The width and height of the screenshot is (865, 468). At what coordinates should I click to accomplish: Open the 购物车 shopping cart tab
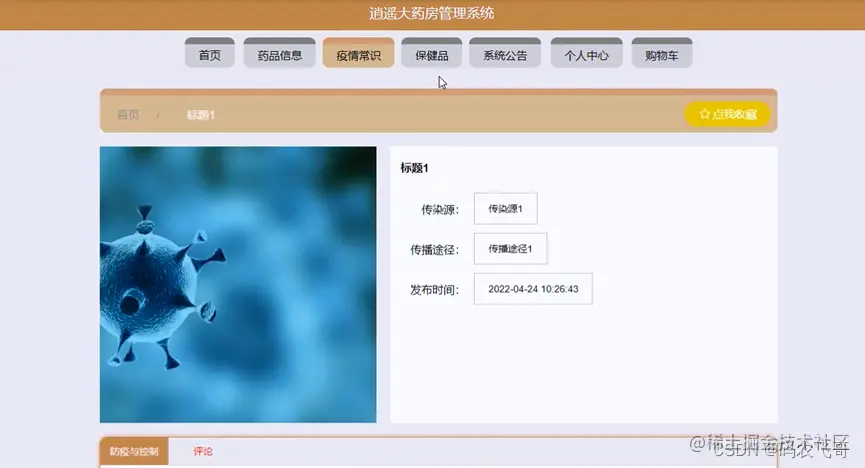pyautogui.click(x=661, y=53)
